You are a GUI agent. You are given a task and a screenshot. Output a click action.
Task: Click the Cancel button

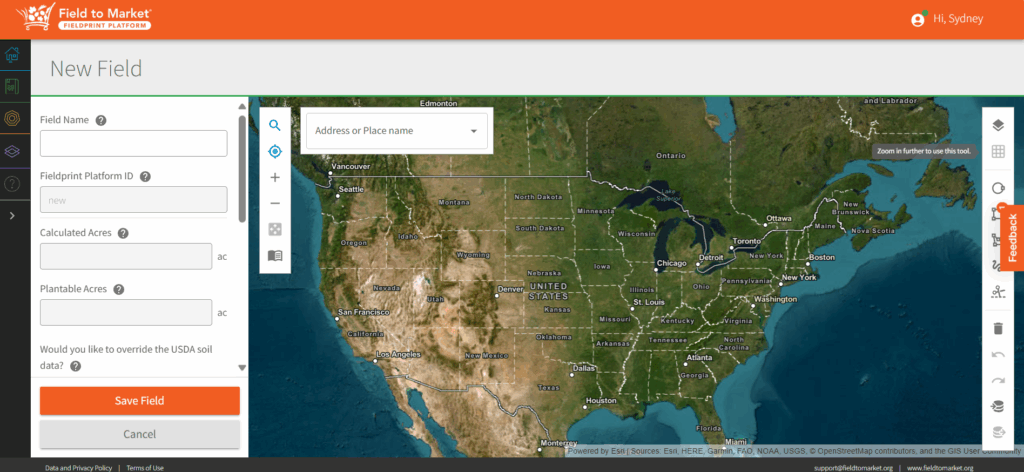coord(140,434)
